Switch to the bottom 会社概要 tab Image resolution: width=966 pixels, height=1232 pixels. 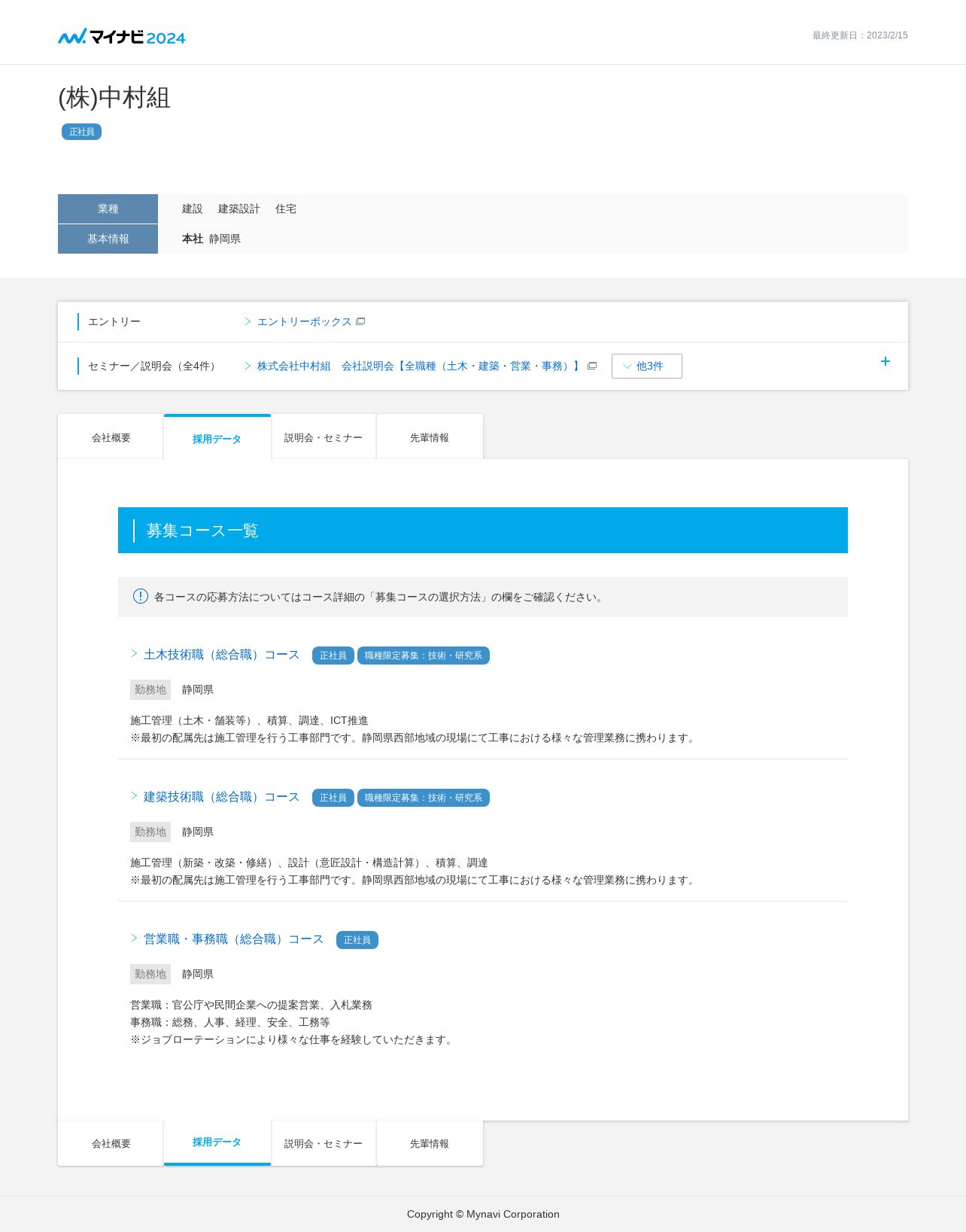[x=111, y=1143]
